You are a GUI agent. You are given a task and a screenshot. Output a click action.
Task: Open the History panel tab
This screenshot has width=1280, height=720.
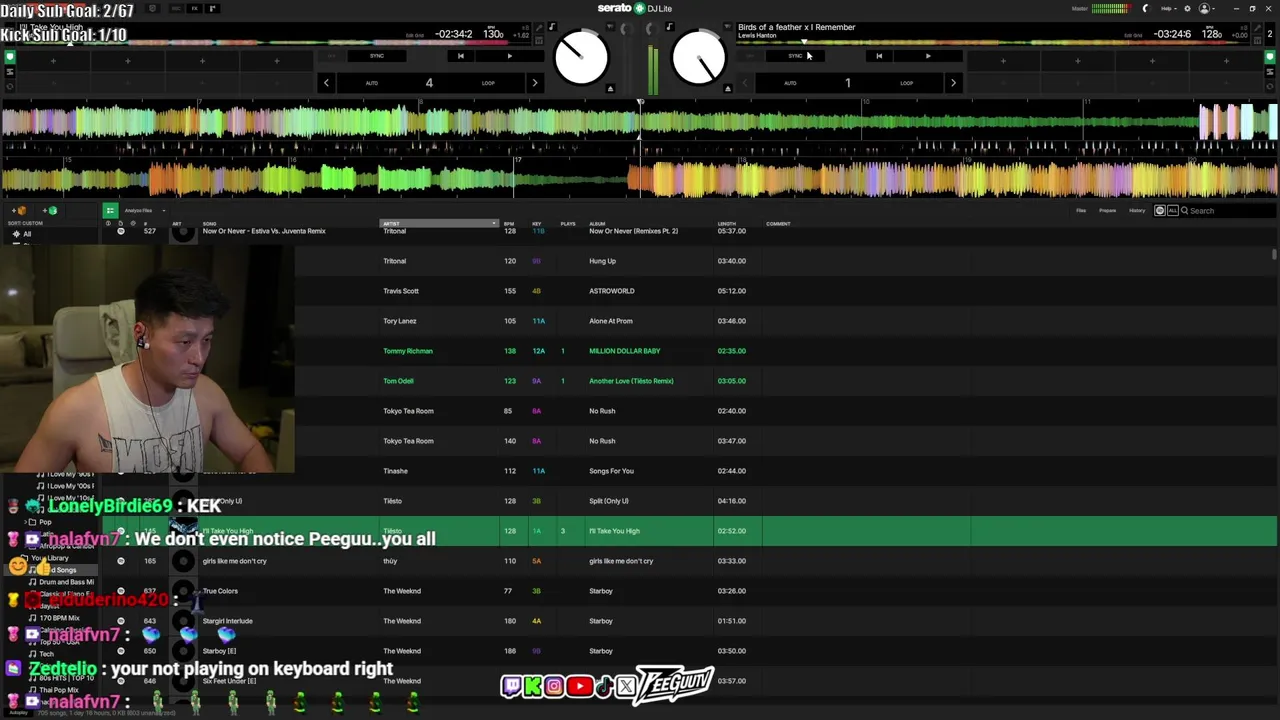click(1137, 211)
